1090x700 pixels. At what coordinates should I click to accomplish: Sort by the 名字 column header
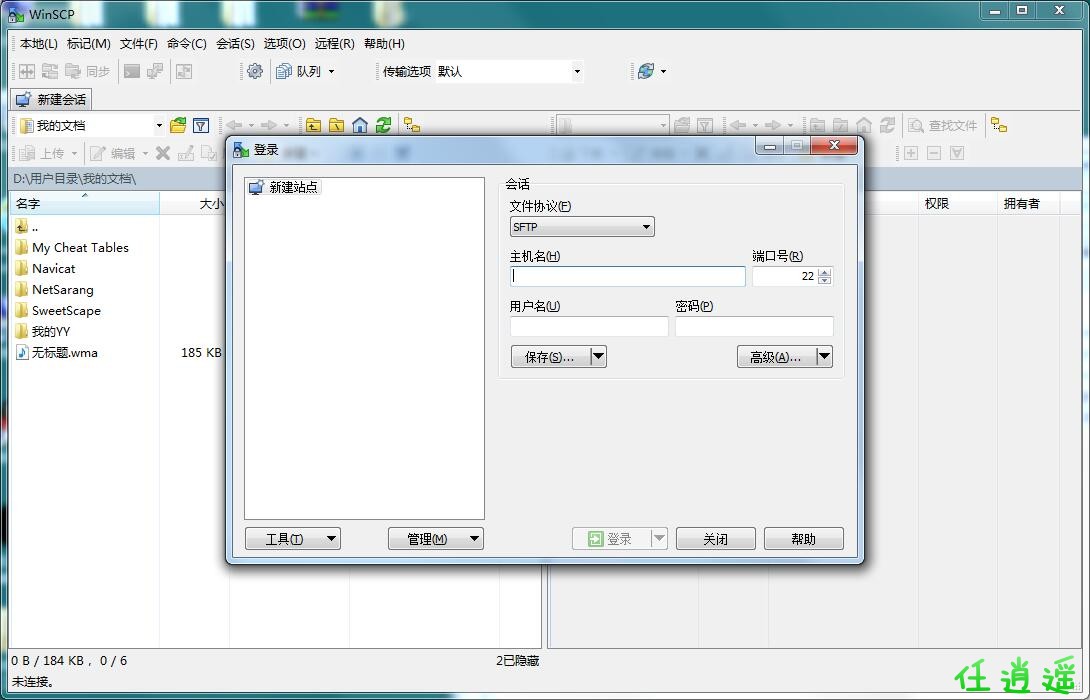[x=85, y=204]
